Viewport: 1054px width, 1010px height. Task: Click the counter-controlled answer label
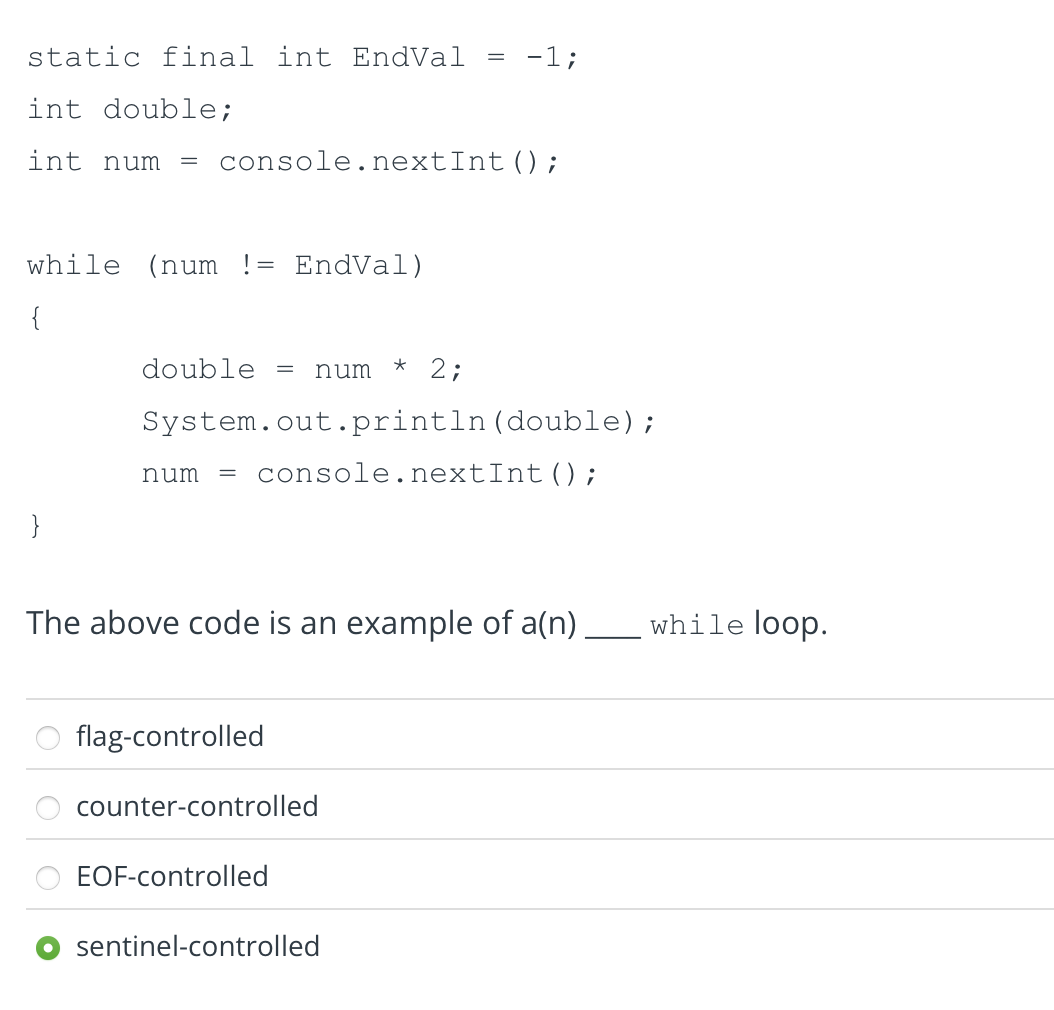coord(197,806)
